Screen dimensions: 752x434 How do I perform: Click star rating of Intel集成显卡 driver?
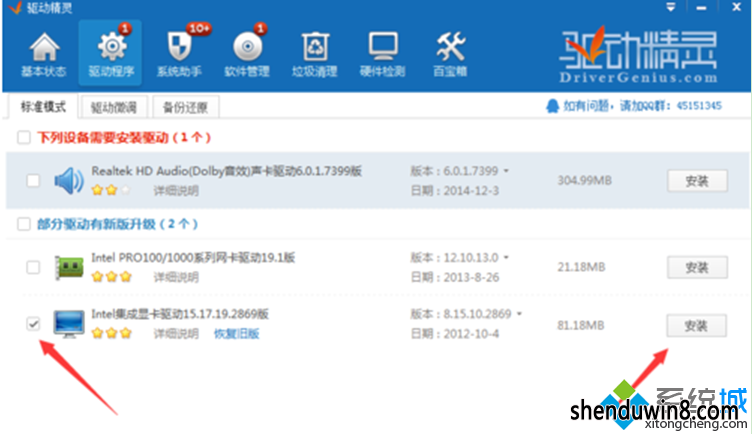tap(111, 333)
